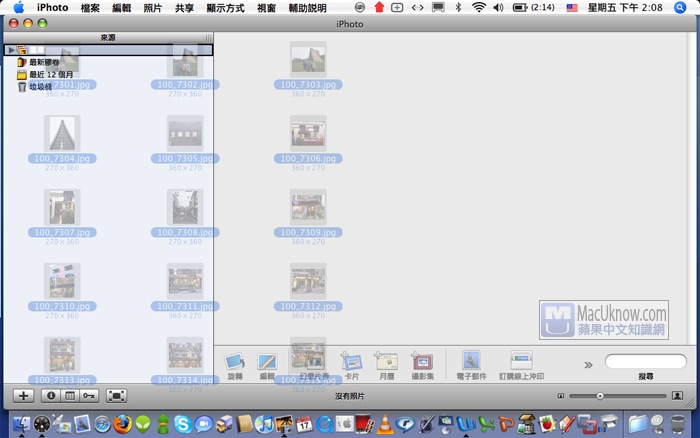Click the clock 星期五 下午 2:08
The image size is (700, 438).
(625, 8)
